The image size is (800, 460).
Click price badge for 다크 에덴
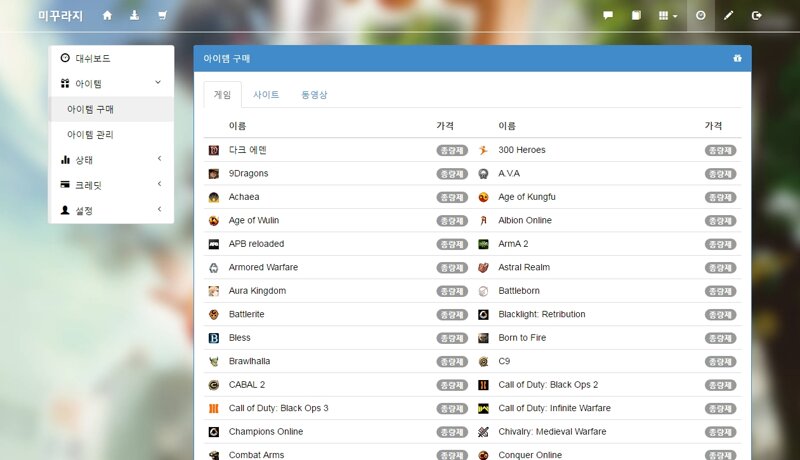click(452, 150)
